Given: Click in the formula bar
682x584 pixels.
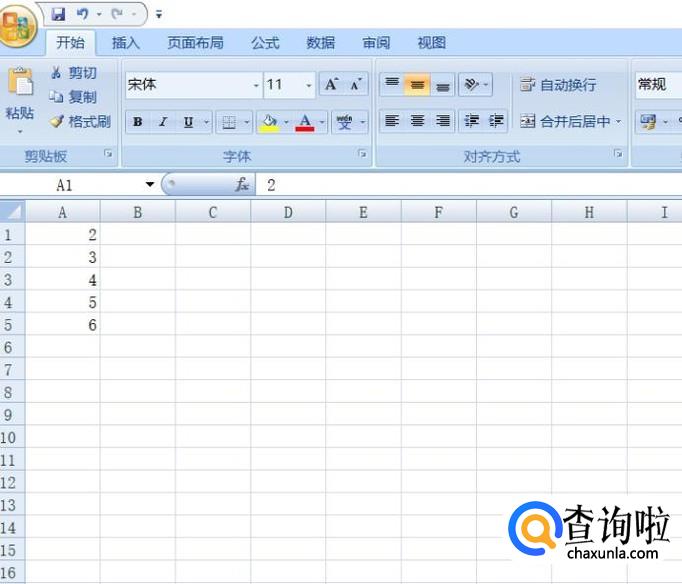Looking at the screenshot, I should pos(469,185).
